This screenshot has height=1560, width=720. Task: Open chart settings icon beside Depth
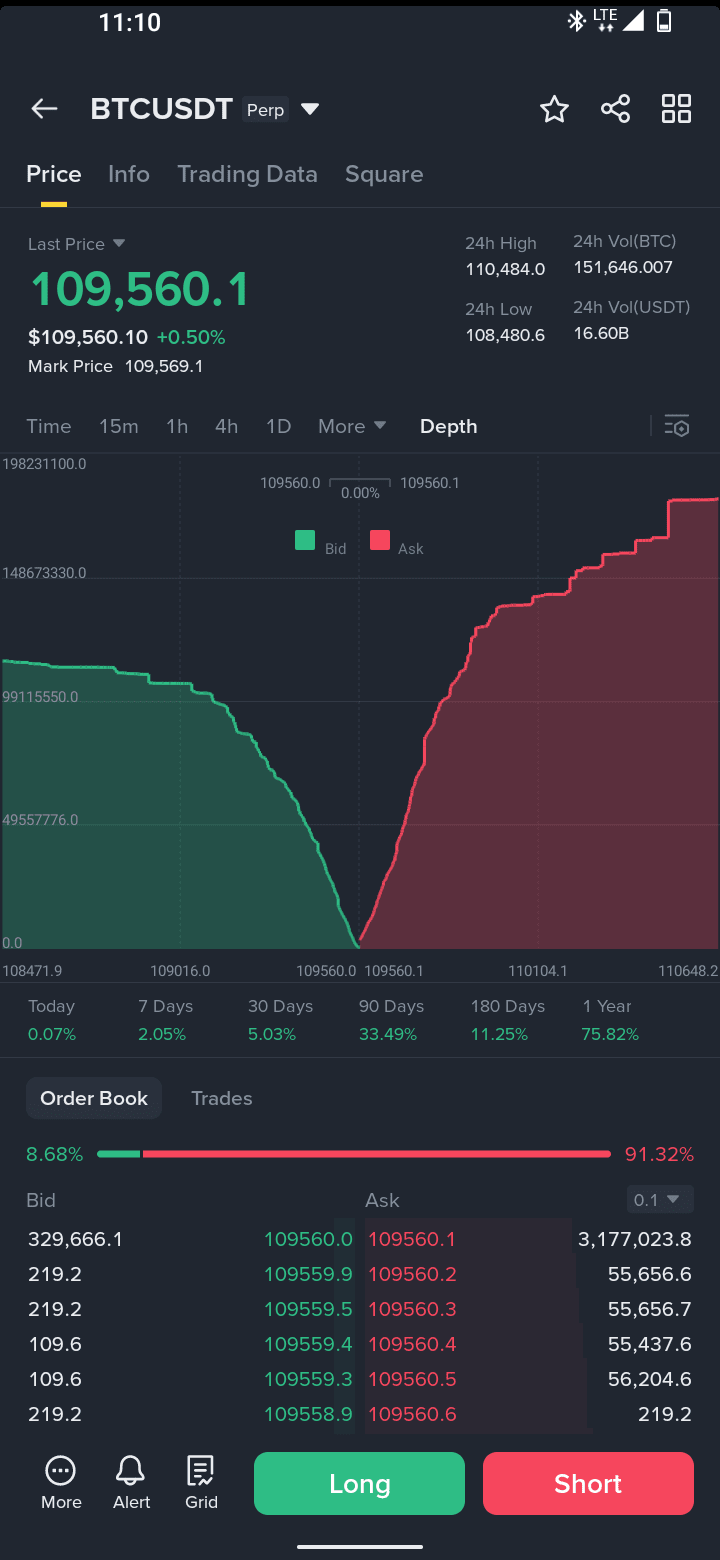click(677, 426)
